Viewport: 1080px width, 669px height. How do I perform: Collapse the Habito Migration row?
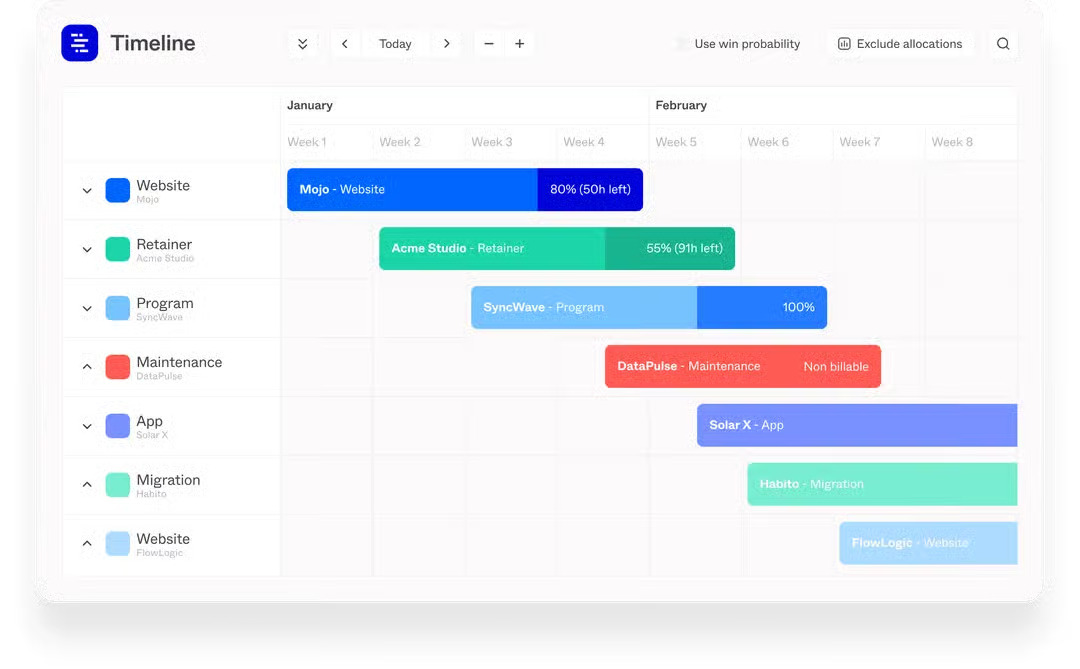87,484
